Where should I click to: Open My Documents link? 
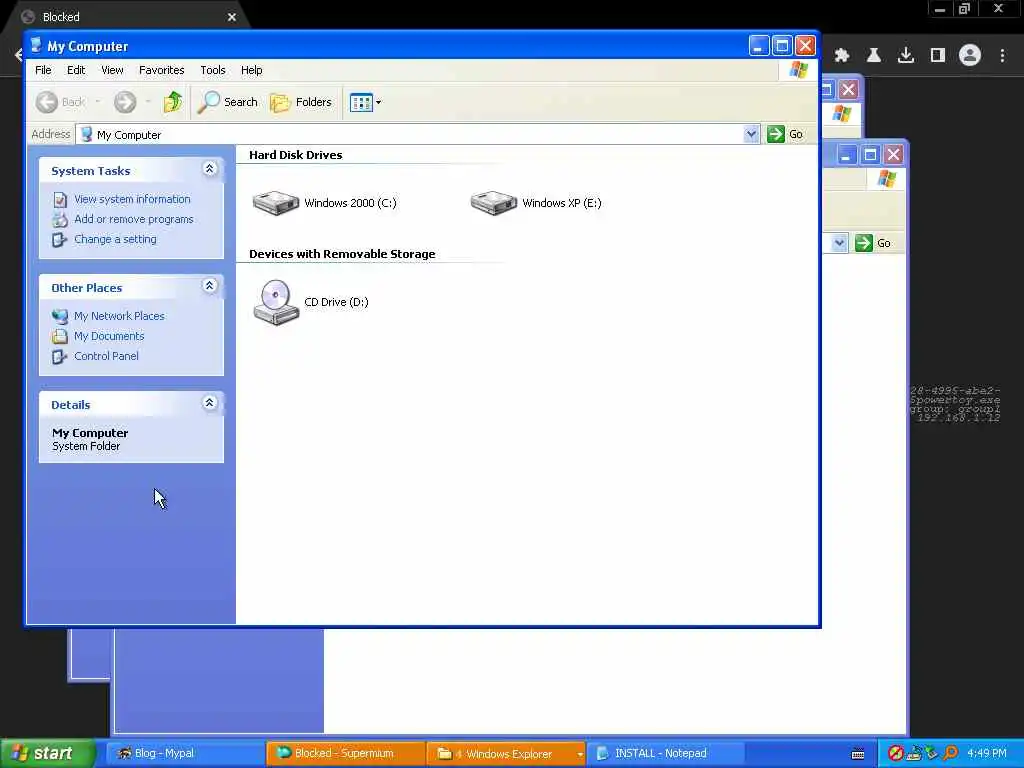click(109, 336)
